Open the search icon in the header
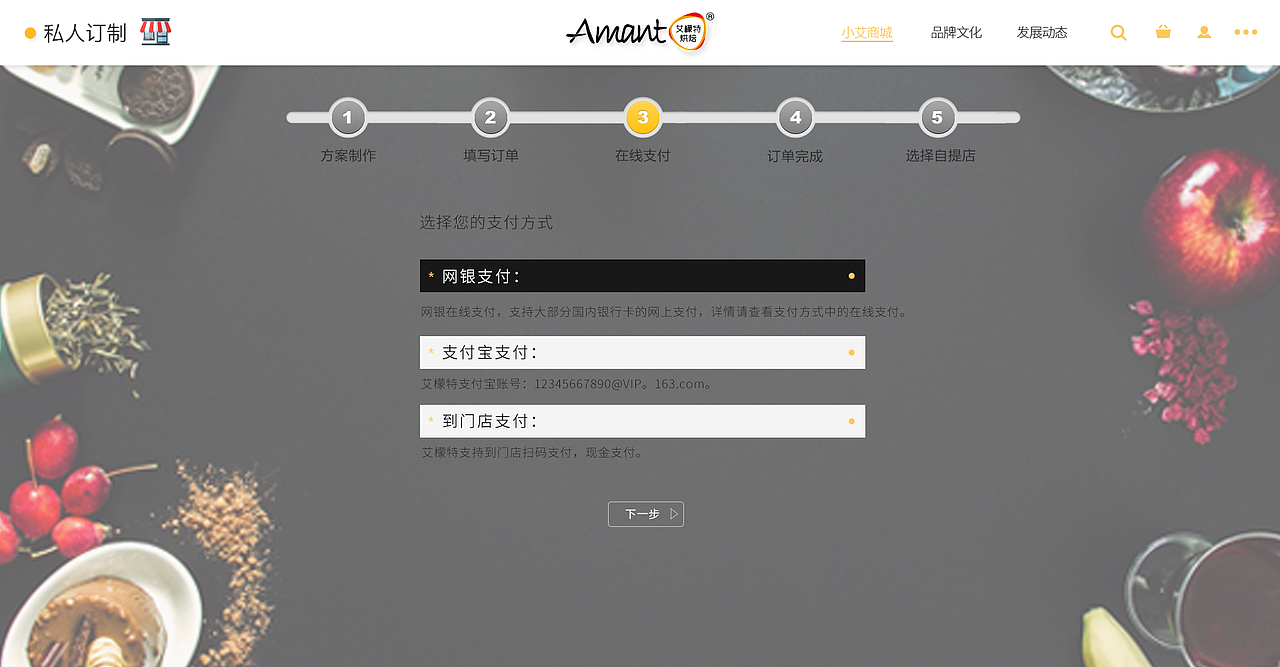The height and width of the screenshot is (667, 1280). (x=1117, y=32)
